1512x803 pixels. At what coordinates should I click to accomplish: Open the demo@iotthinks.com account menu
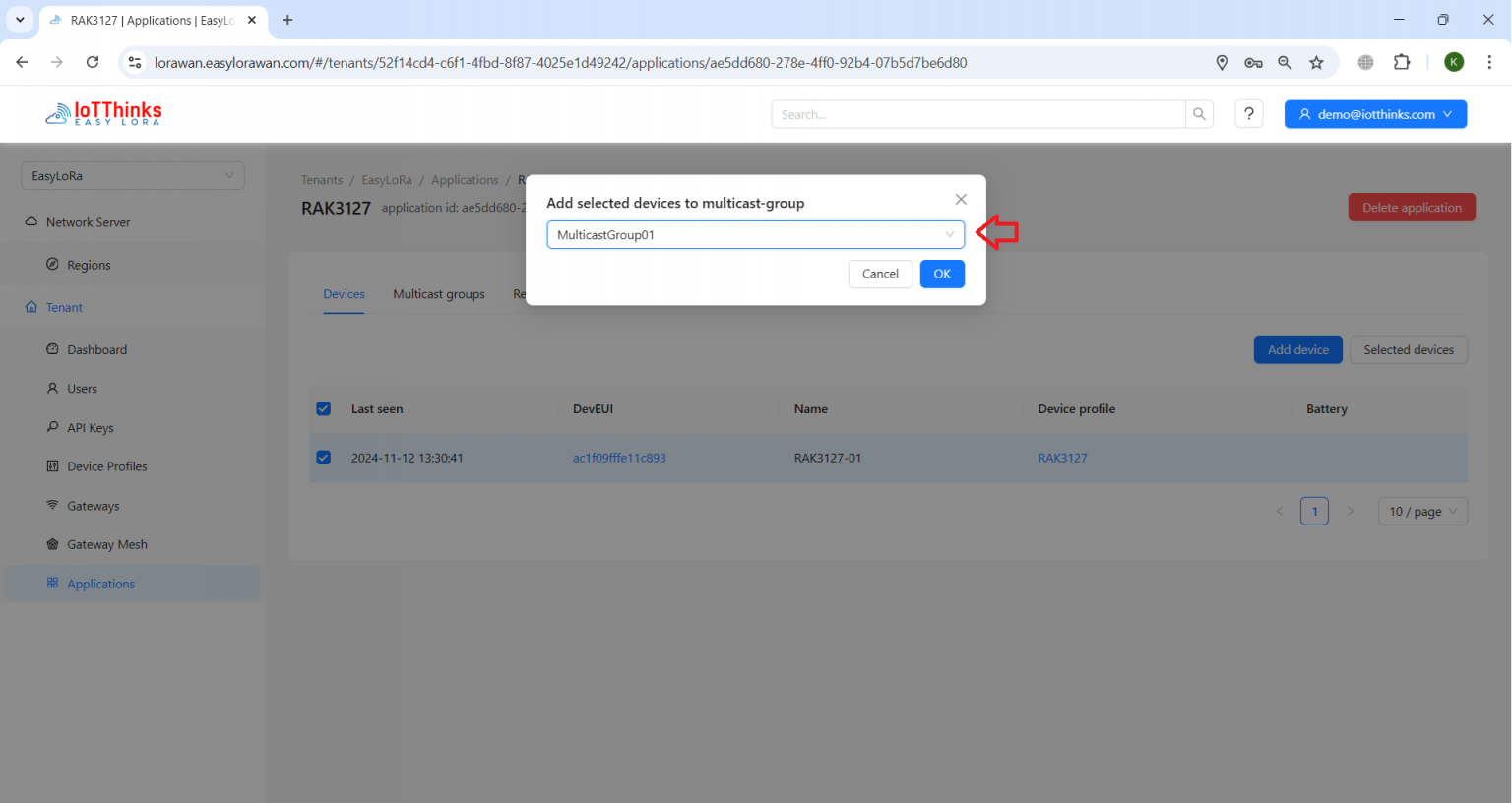coord(1375,113)
